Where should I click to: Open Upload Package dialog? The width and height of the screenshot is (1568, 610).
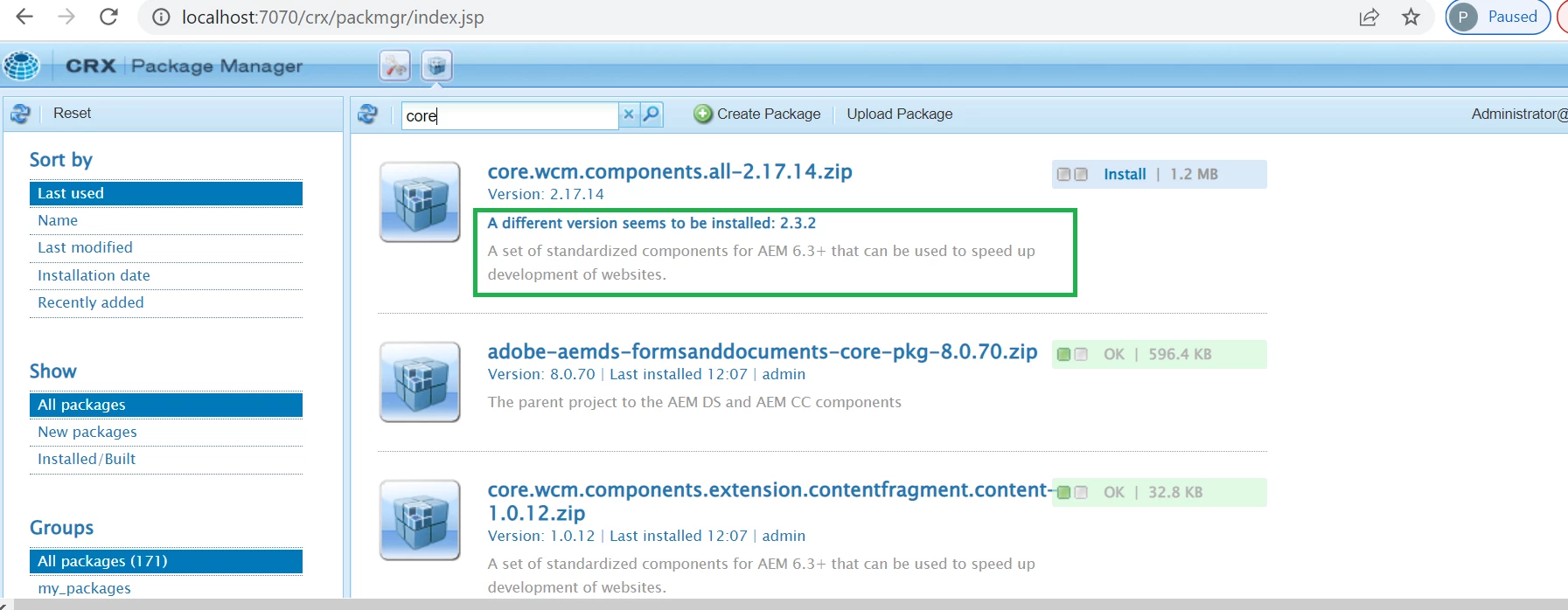click(x=899, y=114)
